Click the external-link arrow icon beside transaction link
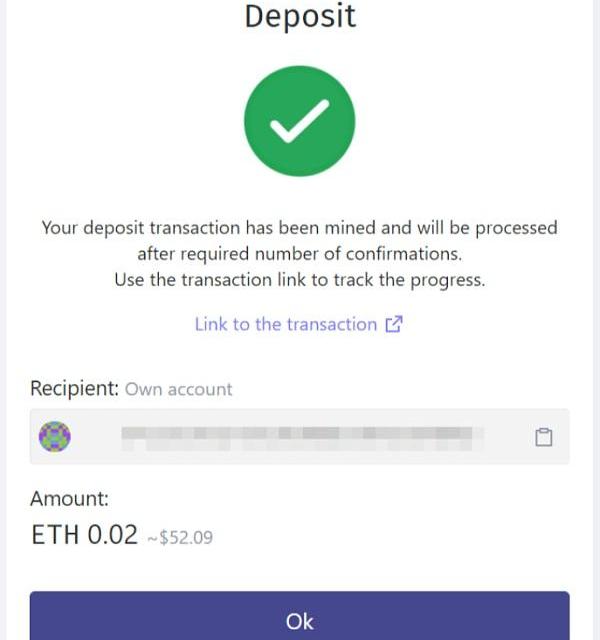This screenshot has width=600, height=640. pyautogui.click(x=394, y=324)
